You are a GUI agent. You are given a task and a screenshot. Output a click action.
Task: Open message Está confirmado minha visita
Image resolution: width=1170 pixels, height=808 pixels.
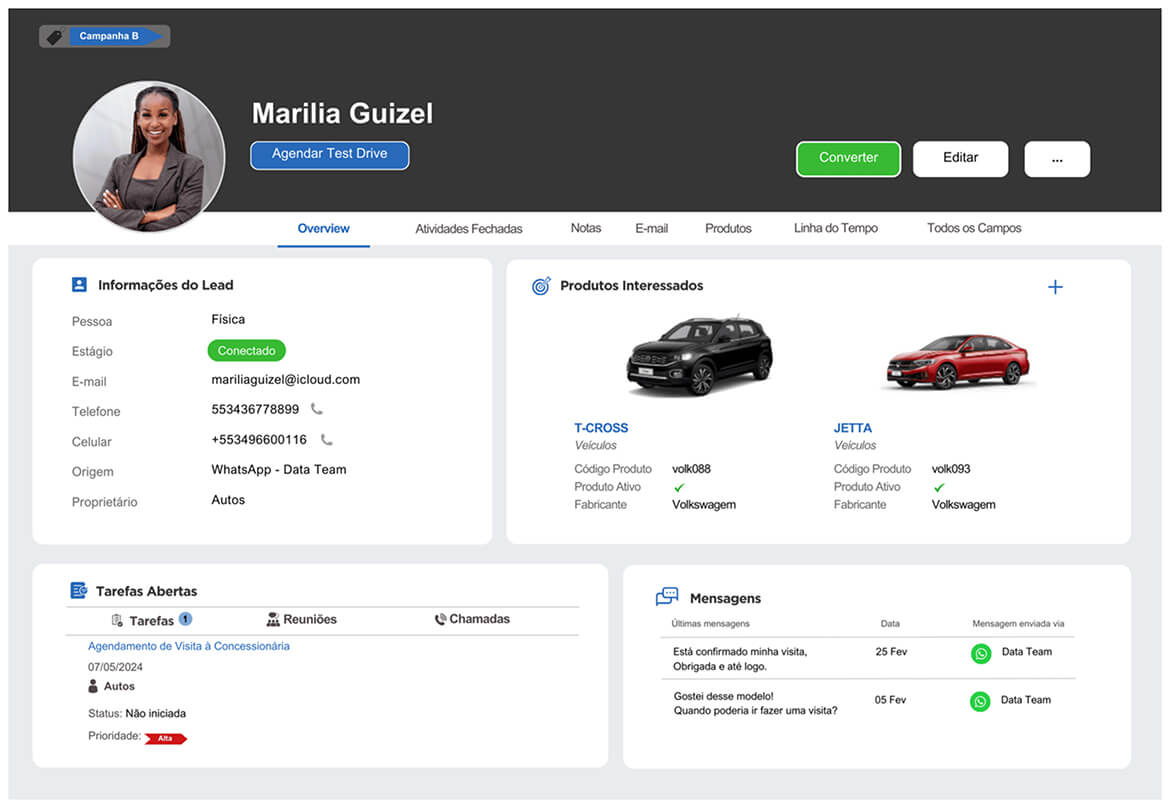[739, 659]
